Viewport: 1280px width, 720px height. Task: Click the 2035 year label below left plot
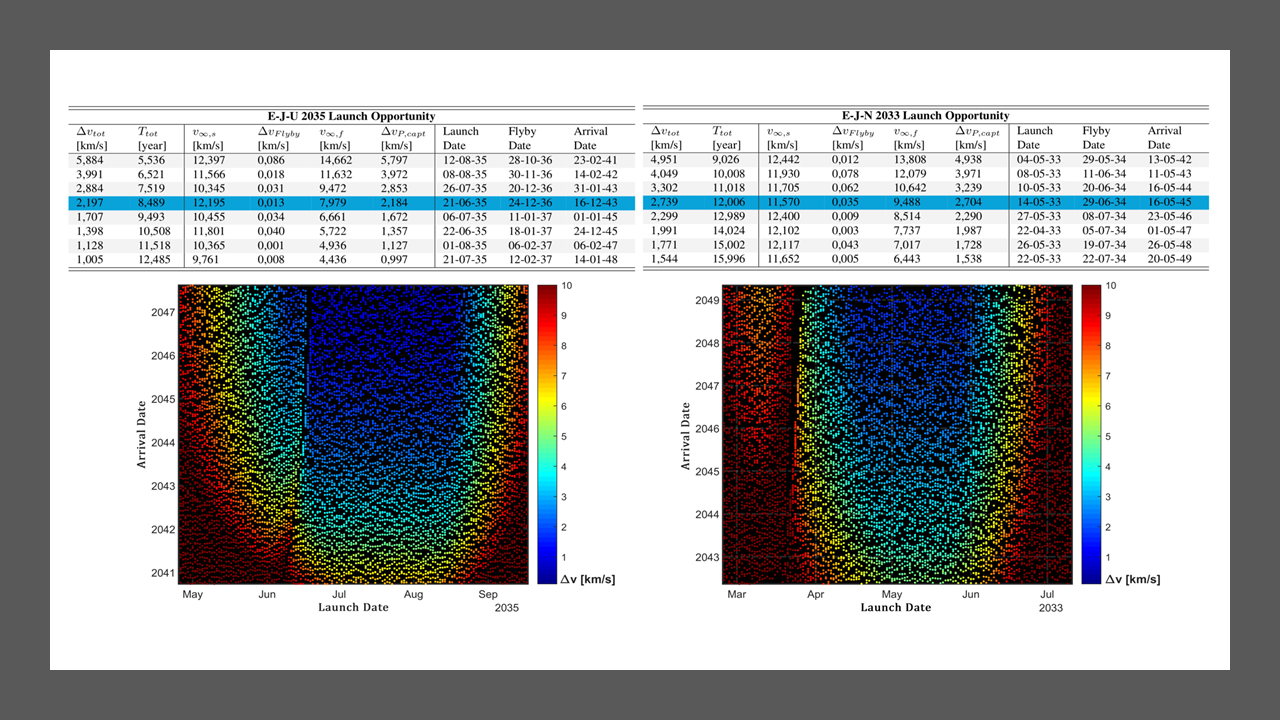click(508, 608)
